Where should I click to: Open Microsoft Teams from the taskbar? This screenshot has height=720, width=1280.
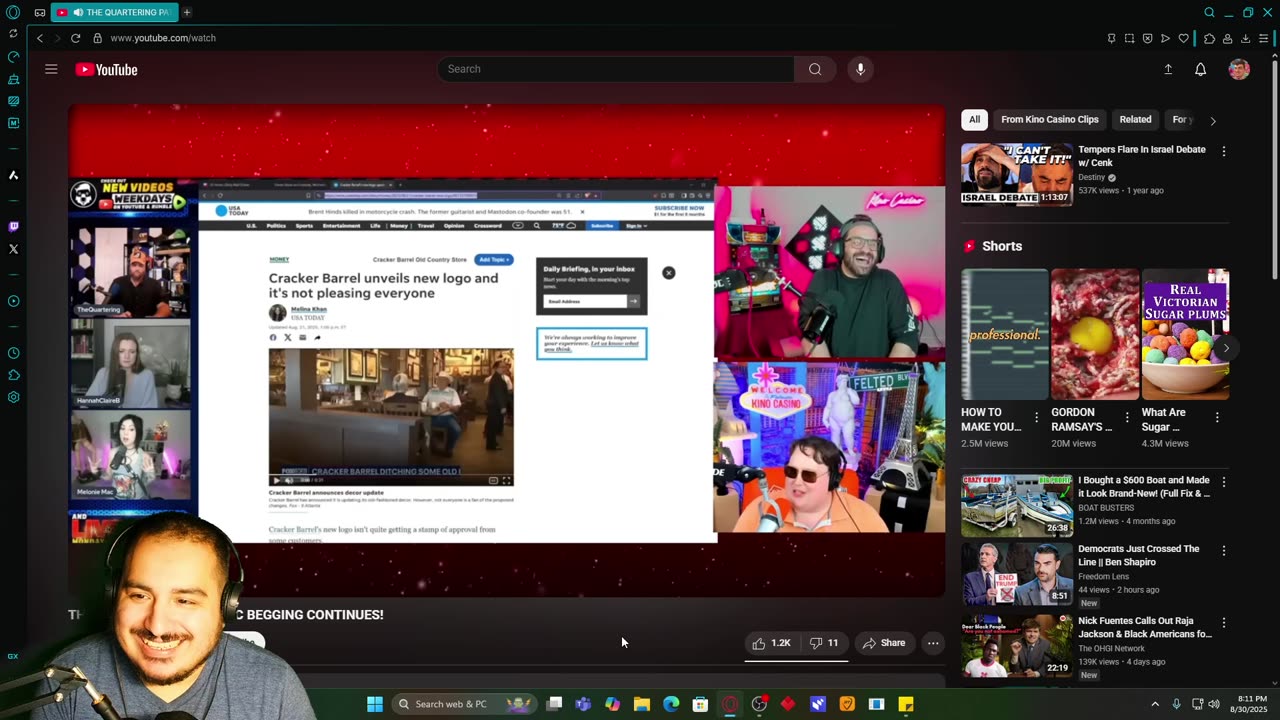pyautogui.click(x=583, y=704)
